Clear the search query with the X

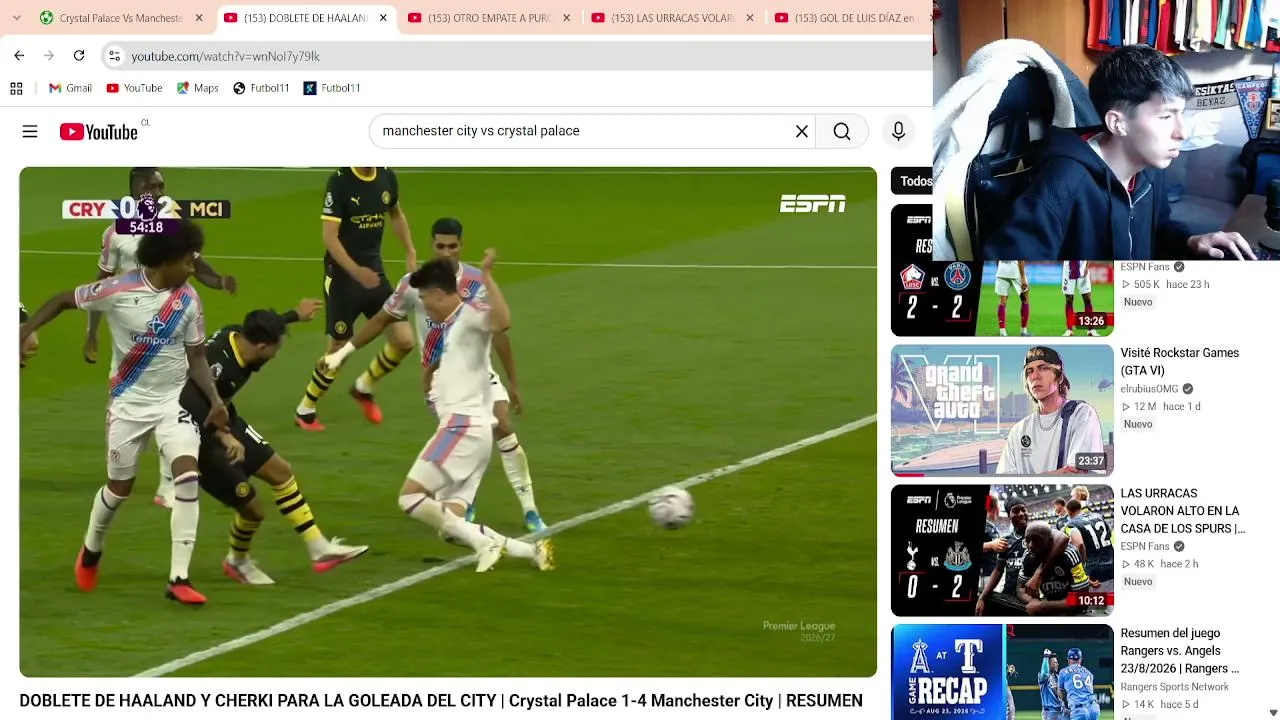(x=802, y=131)
